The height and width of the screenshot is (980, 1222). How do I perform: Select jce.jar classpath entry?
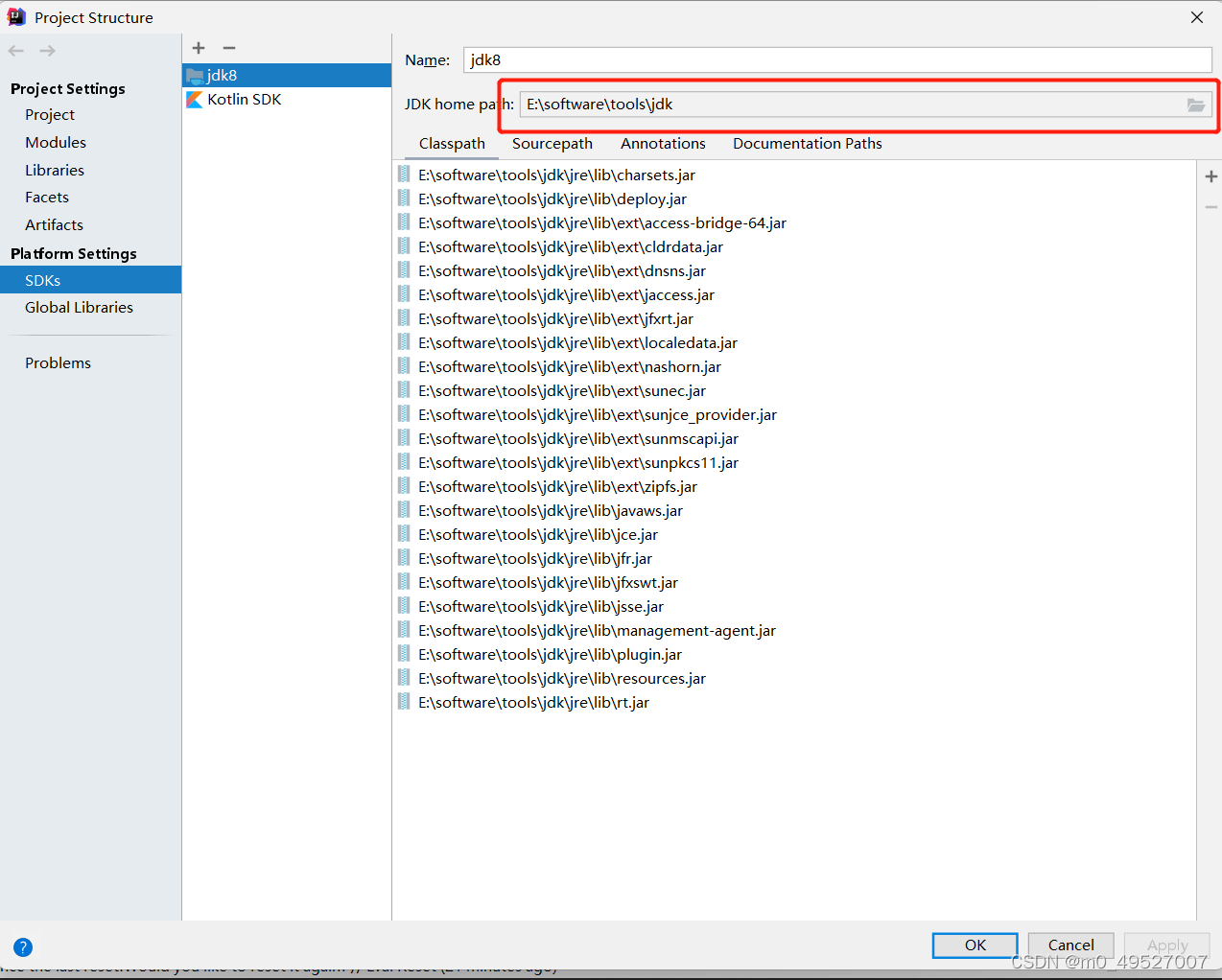[x=538, y=535]
